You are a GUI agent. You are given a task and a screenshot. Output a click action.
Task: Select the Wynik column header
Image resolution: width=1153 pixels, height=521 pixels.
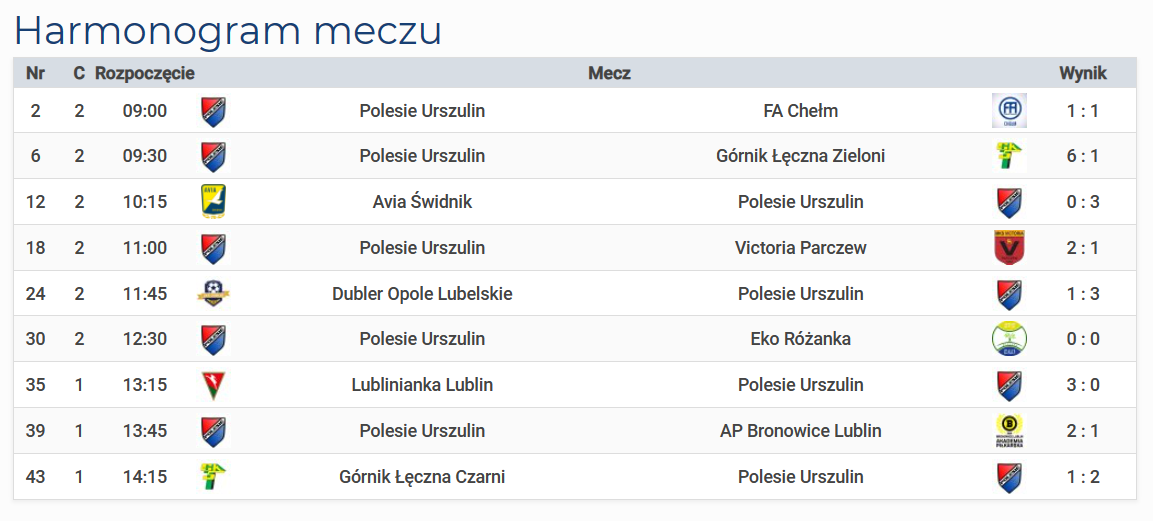(x=1082, y=73)
